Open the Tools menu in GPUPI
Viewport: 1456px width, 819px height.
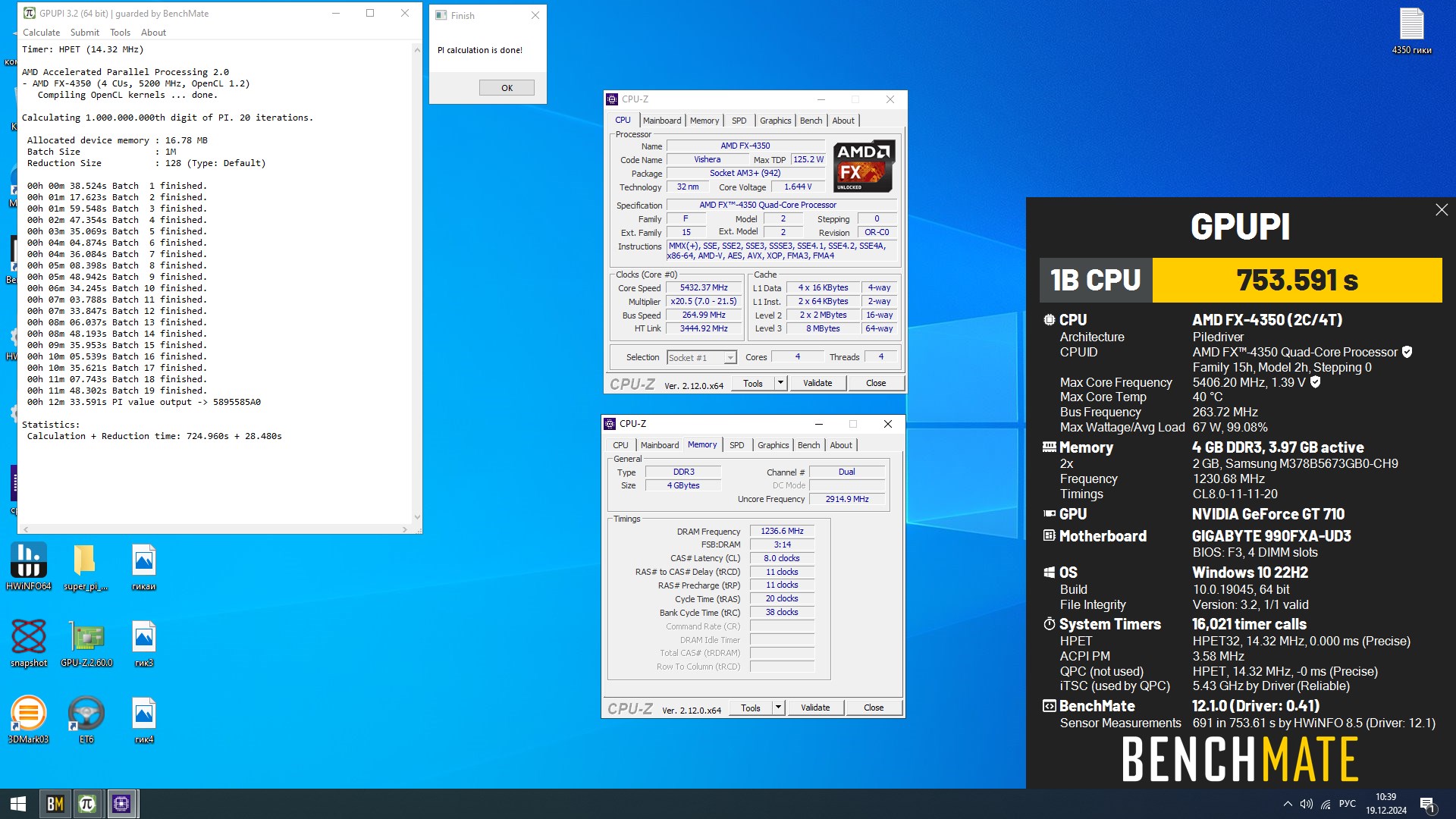(x=120, y=33)
